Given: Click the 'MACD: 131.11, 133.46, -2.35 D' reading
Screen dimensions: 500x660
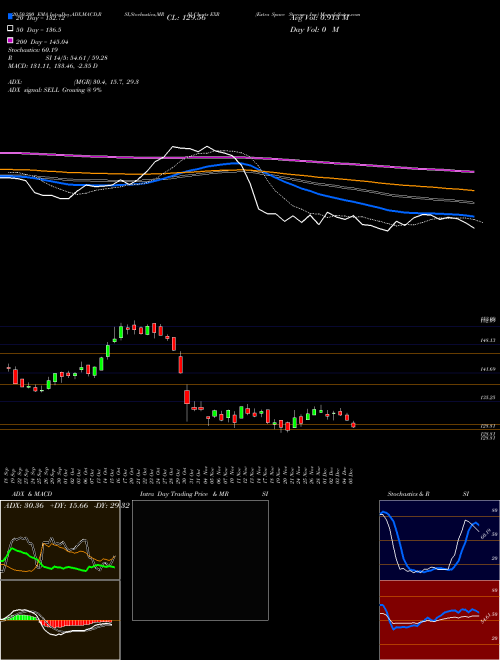Looking at the screenshot, I should tap(53, 66).
